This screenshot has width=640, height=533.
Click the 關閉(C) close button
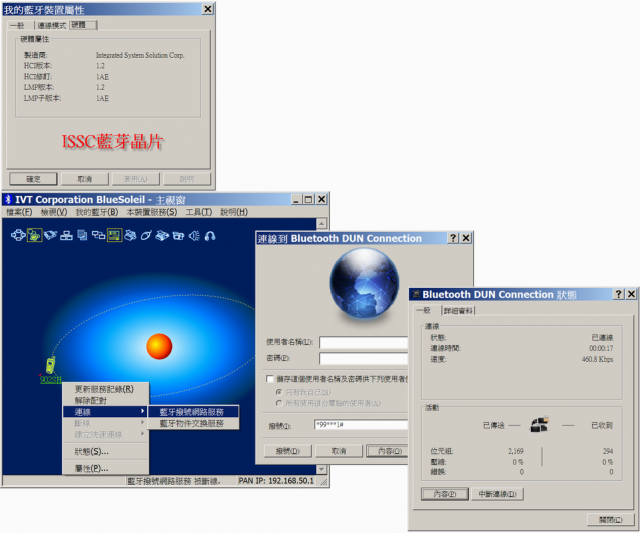tap(611, 520)
